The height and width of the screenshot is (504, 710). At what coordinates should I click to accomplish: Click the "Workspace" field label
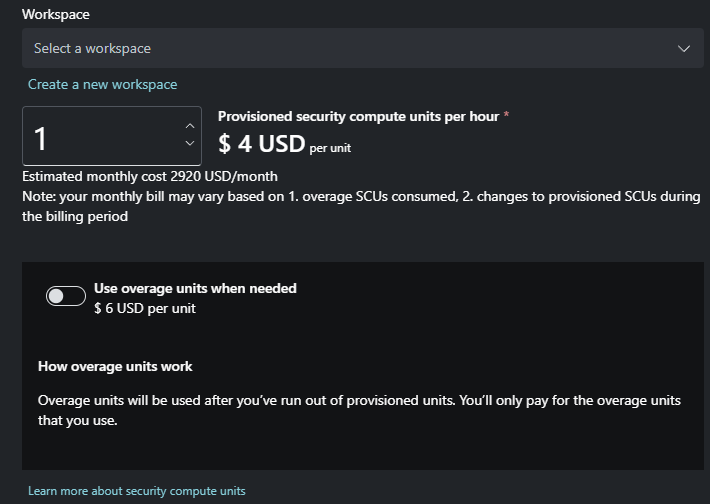coord(56,16)
